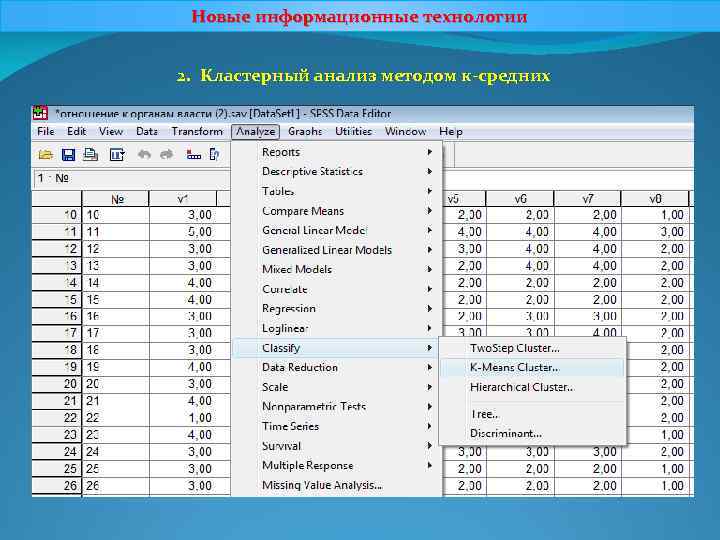
Task: Select row header 10
Action: point(56,215)
